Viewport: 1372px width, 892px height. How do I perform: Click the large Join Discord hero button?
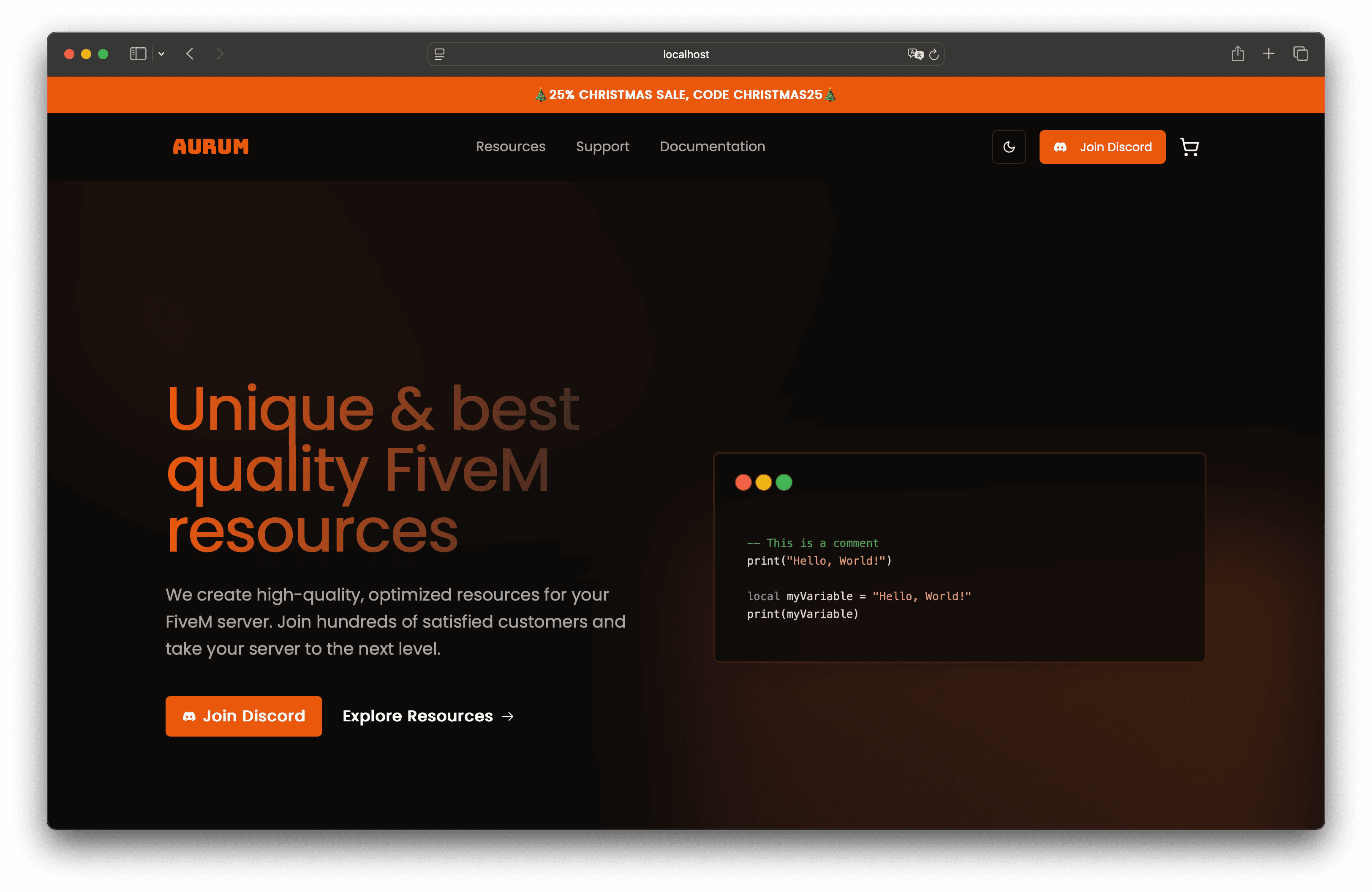click(x=244, y=716)
